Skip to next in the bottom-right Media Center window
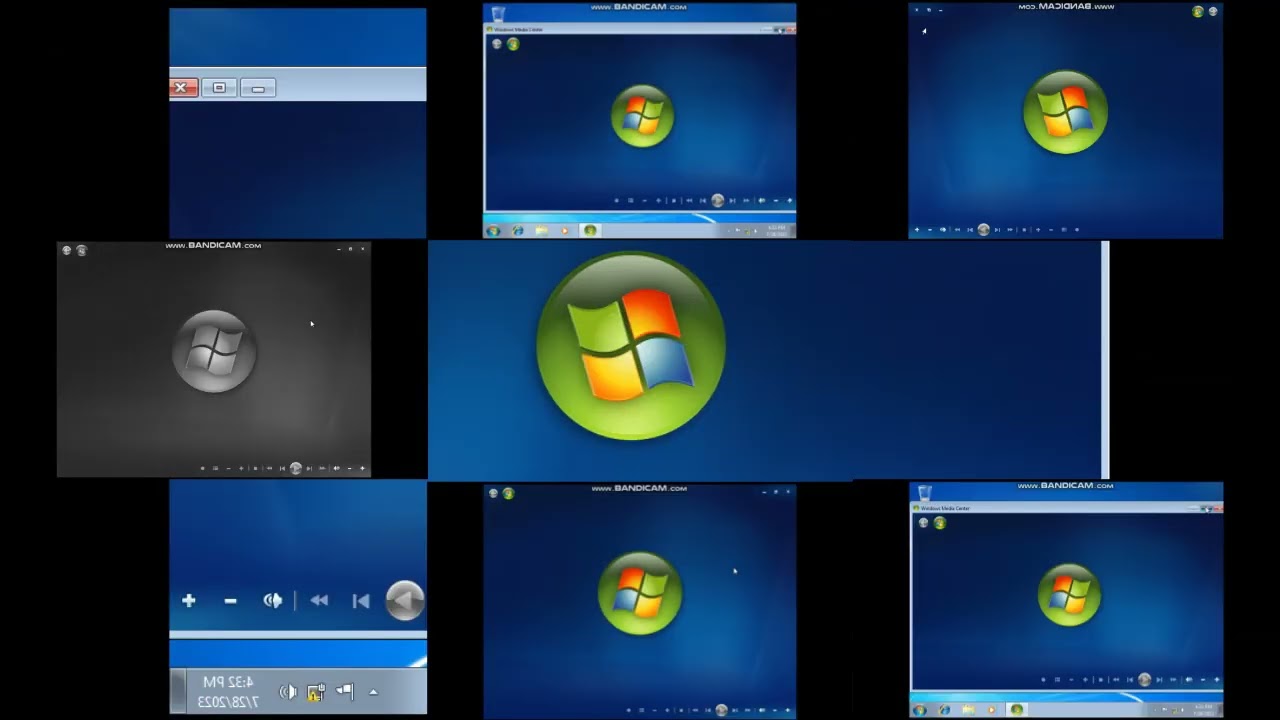 (1159, 680)
